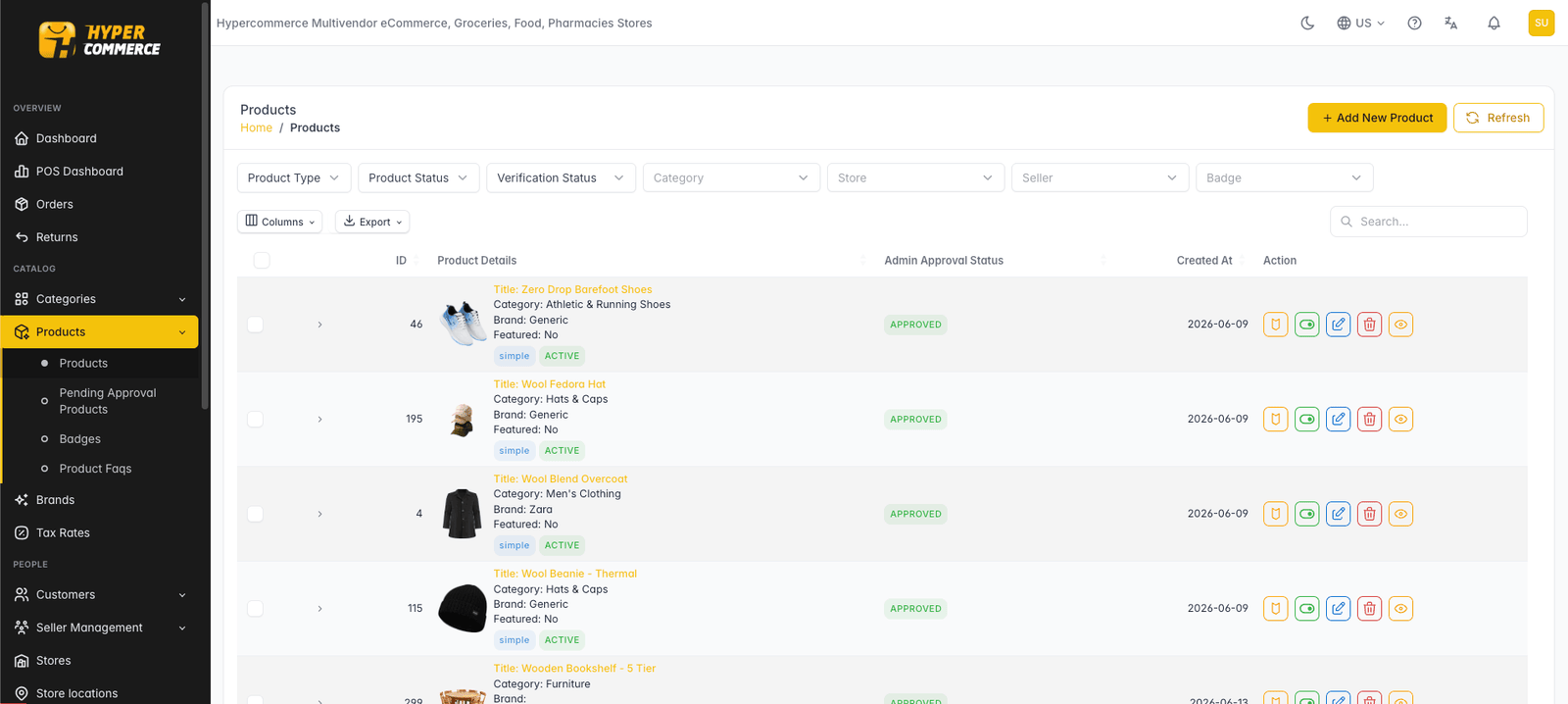
Task: Click delete icon for Wool Beanie - Thermal
Action: click(1370, 609)
